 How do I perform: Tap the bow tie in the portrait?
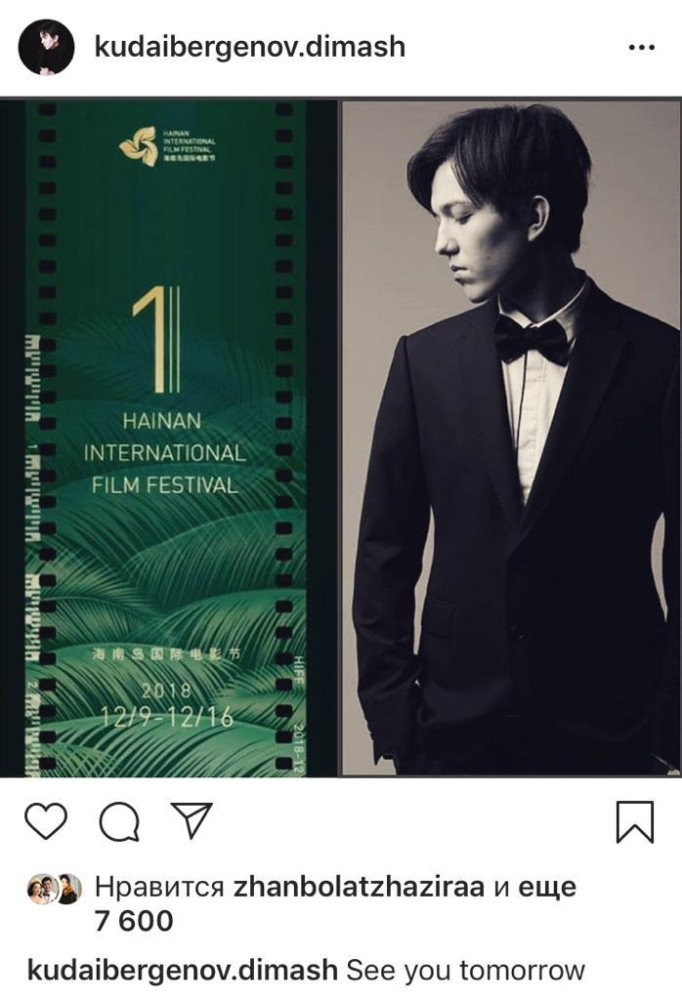point(532,339)
